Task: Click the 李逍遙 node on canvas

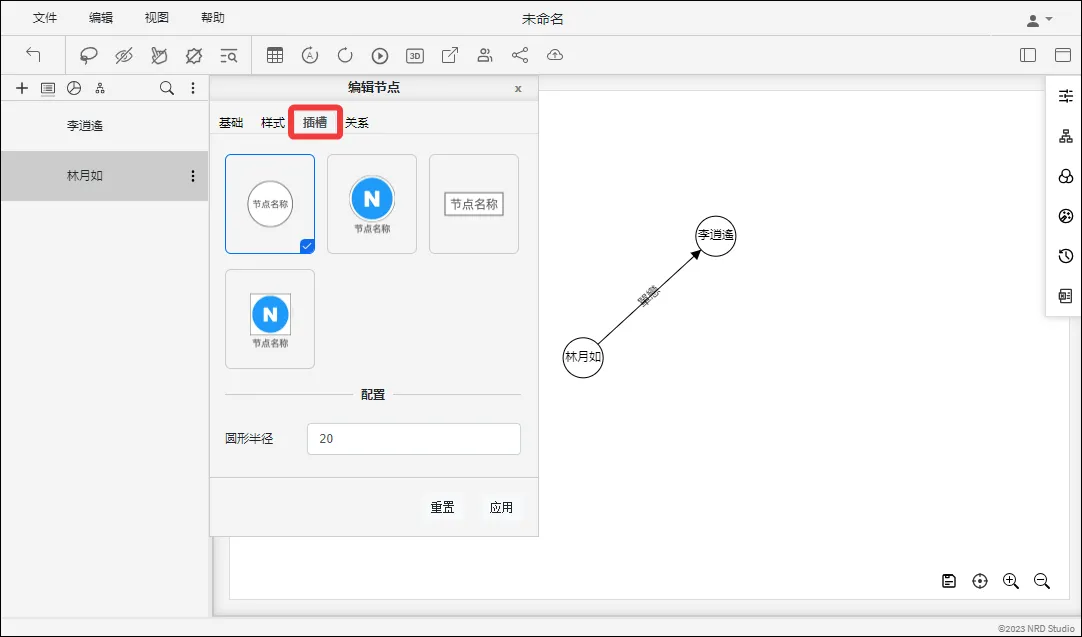Action: 716,235
